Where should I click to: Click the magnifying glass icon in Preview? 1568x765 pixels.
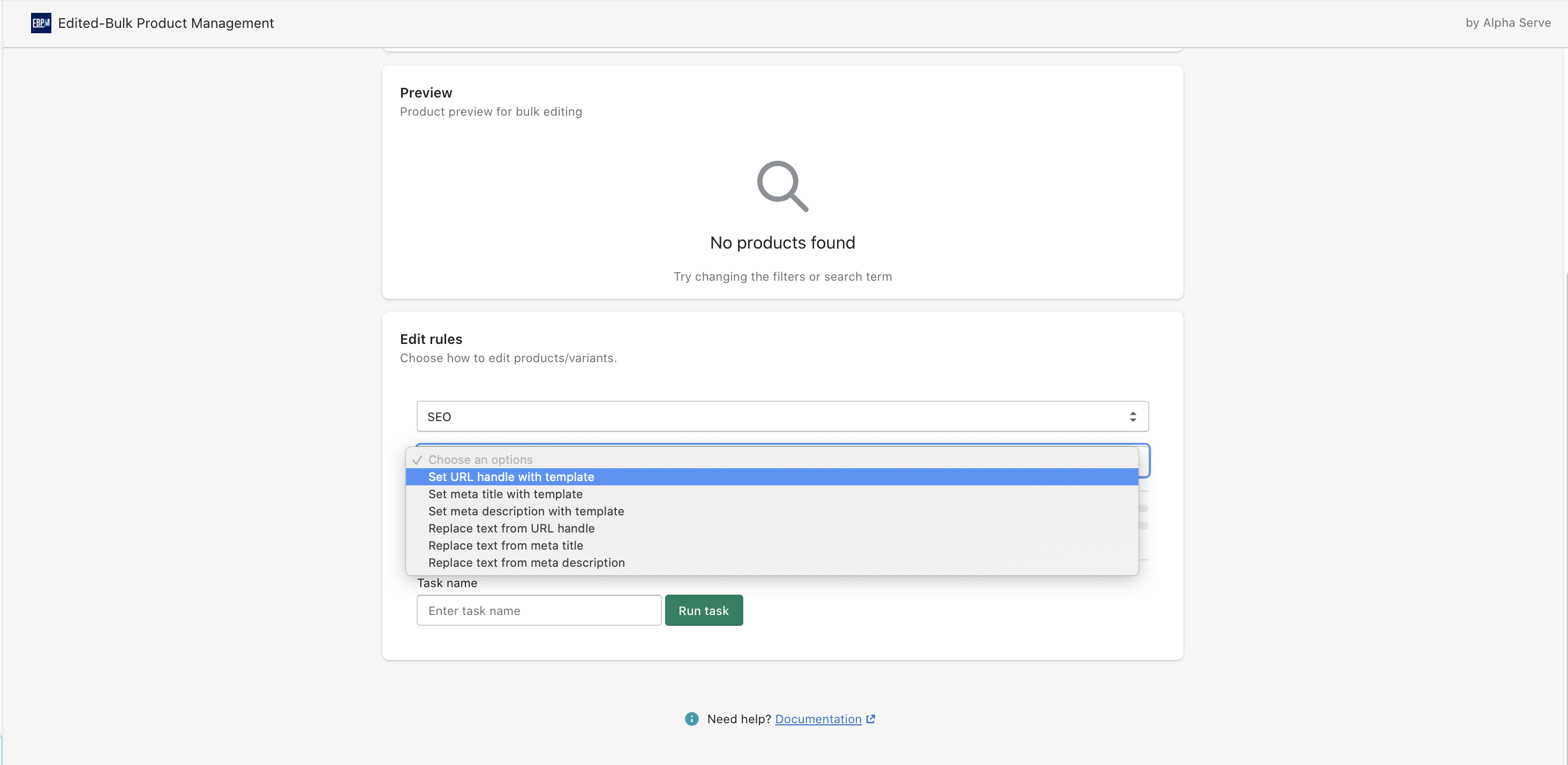coord(782,186)
